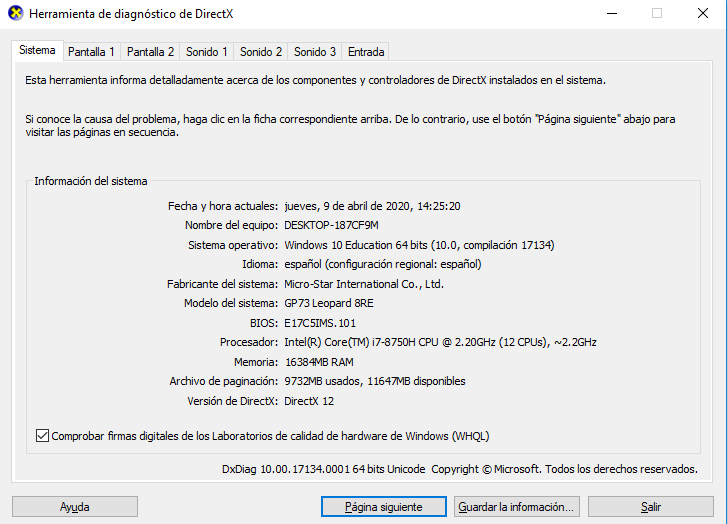Click the Información del sistema group label
The width and height of the screenshot is (728, 524).
click(91, 181)
